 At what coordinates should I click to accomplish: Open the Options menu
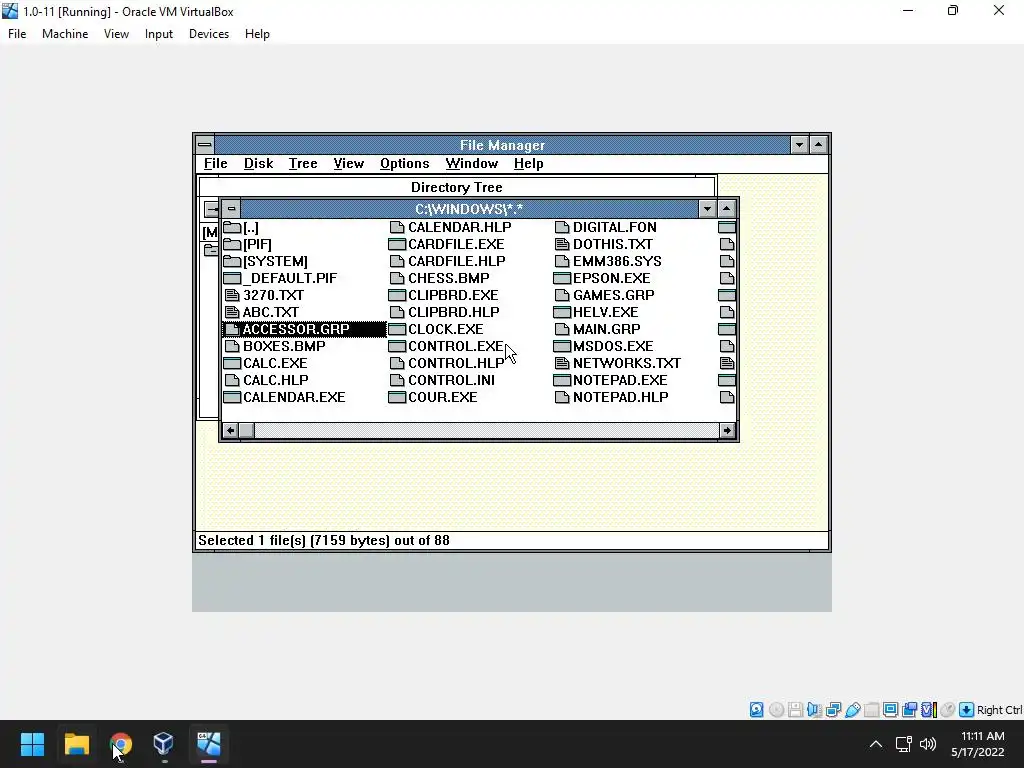(x=405, y=164)
